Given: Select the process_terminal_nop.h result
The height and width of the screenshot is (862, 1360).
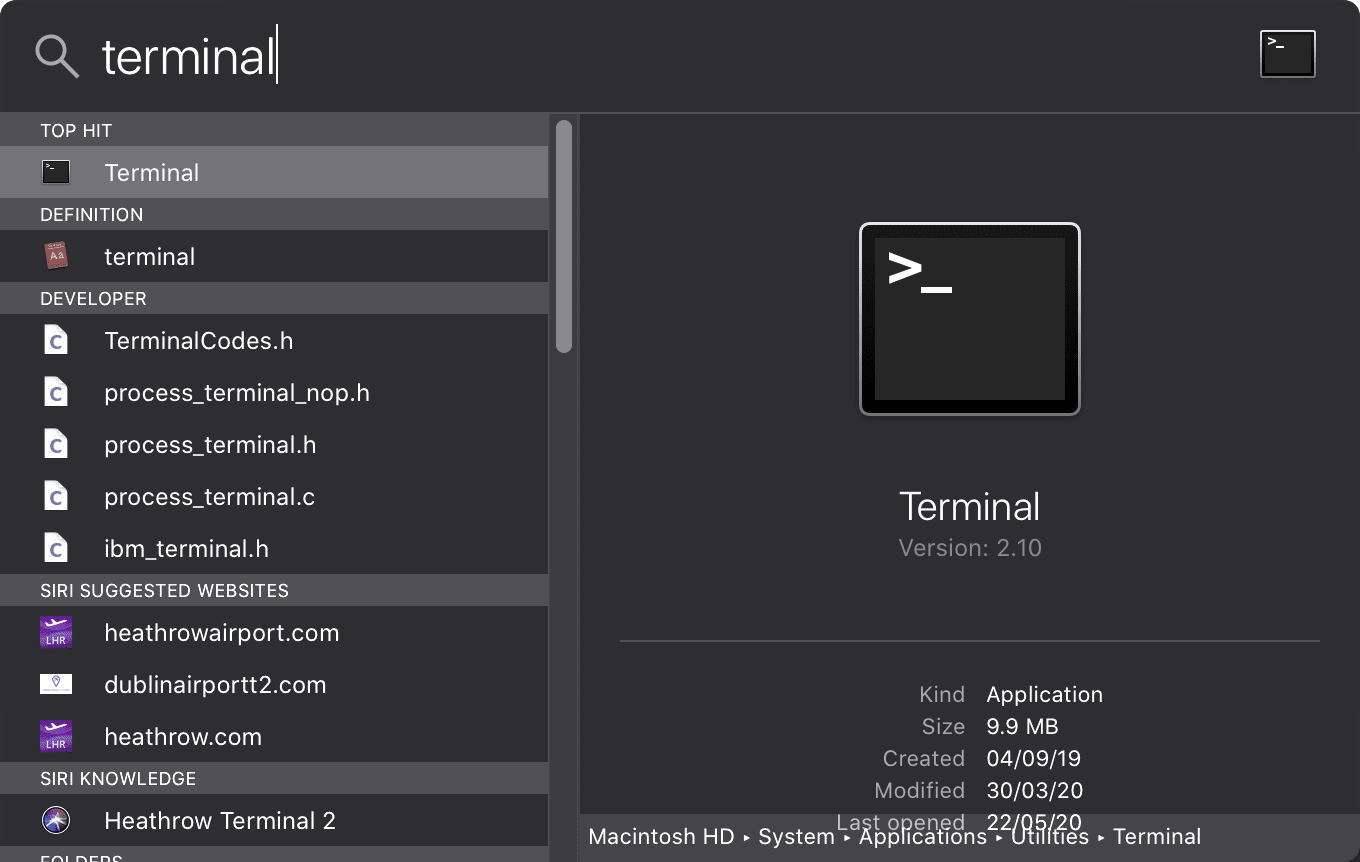Looking at the screenshot, I should pos(274,392).
